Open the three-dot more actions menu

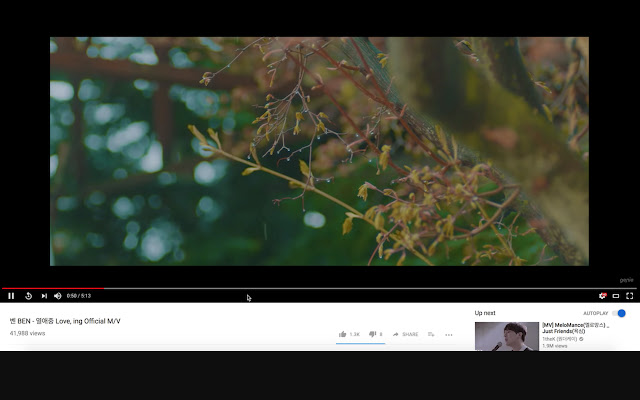tap(449, 335)
